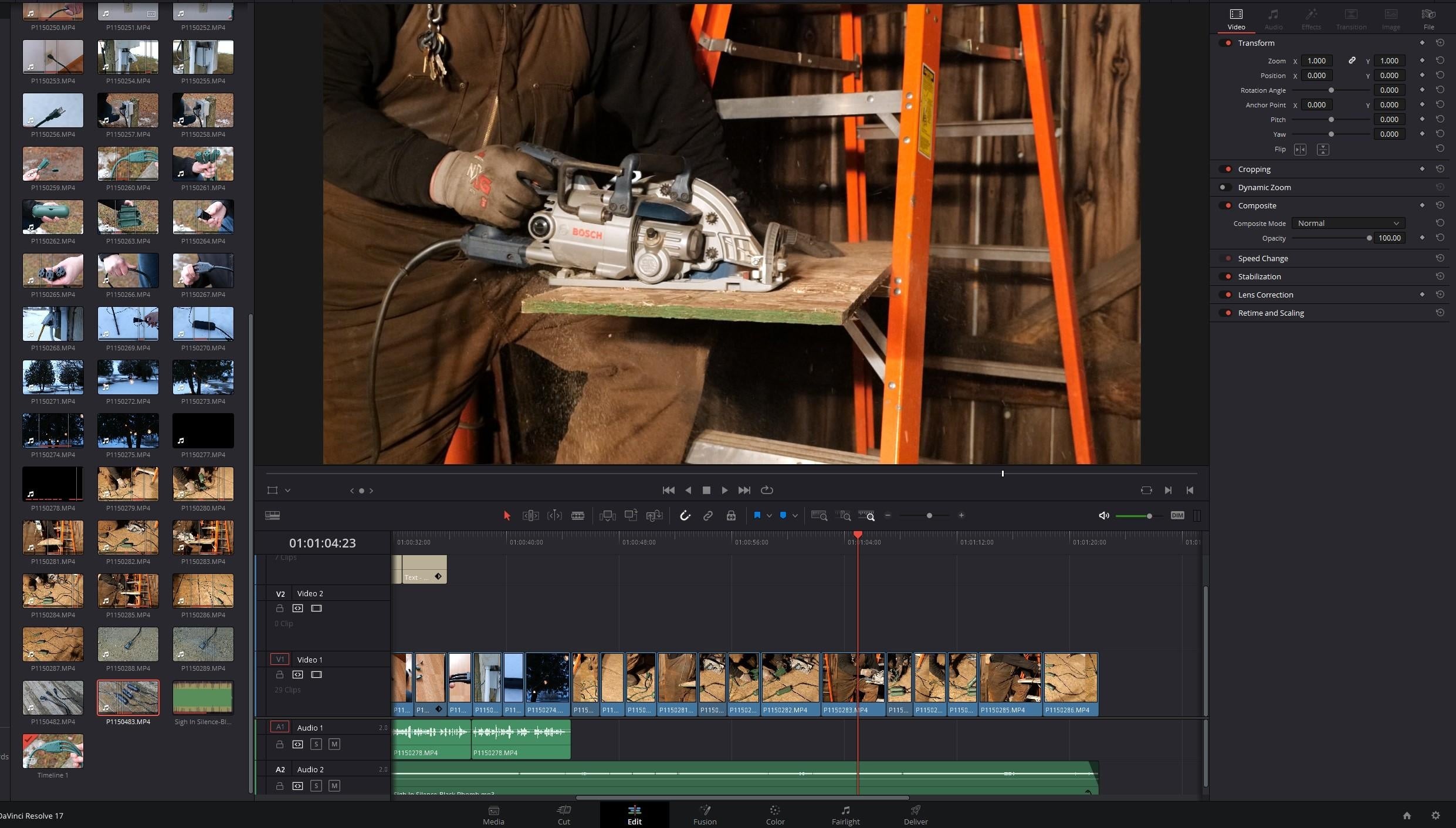The width and height of the screenshot is (1456, 828).
Task: Toggle Position Lock icon
Action: click(731, 515)
